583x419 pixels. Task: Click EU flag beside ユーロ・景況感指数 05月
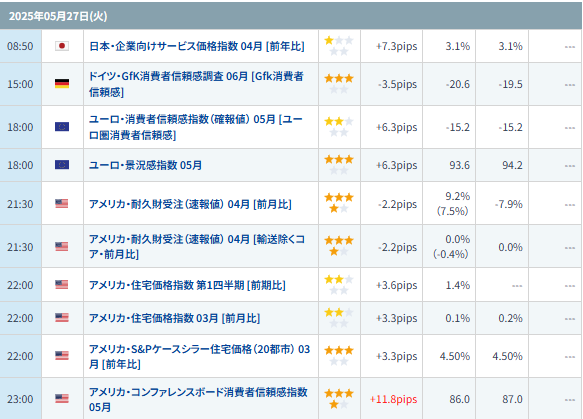tap(62, 165)
